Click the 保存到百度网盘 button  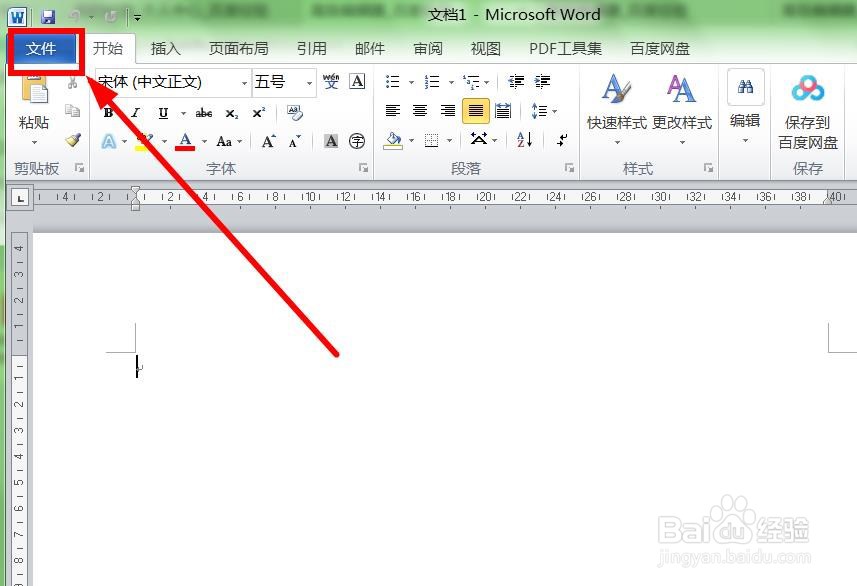click(x=808, y=112)
